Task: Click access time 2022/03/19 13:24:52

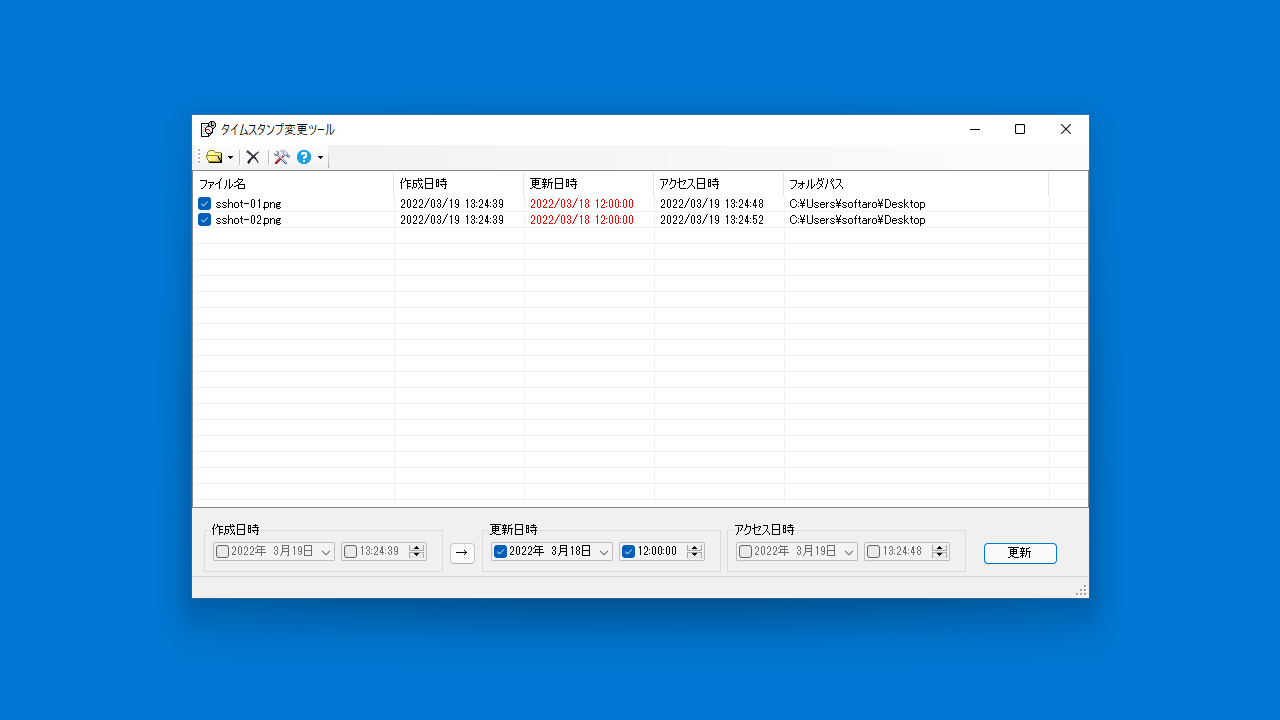Action: click(x=712, y=220)
